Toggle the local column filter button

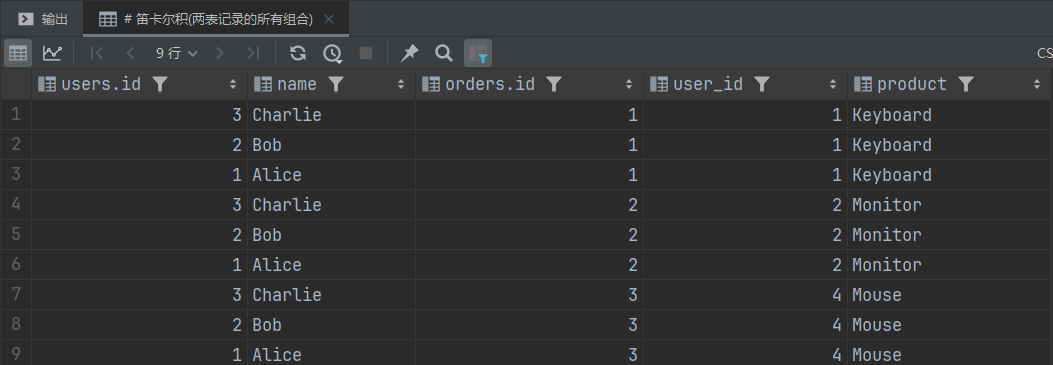point(478,53)
